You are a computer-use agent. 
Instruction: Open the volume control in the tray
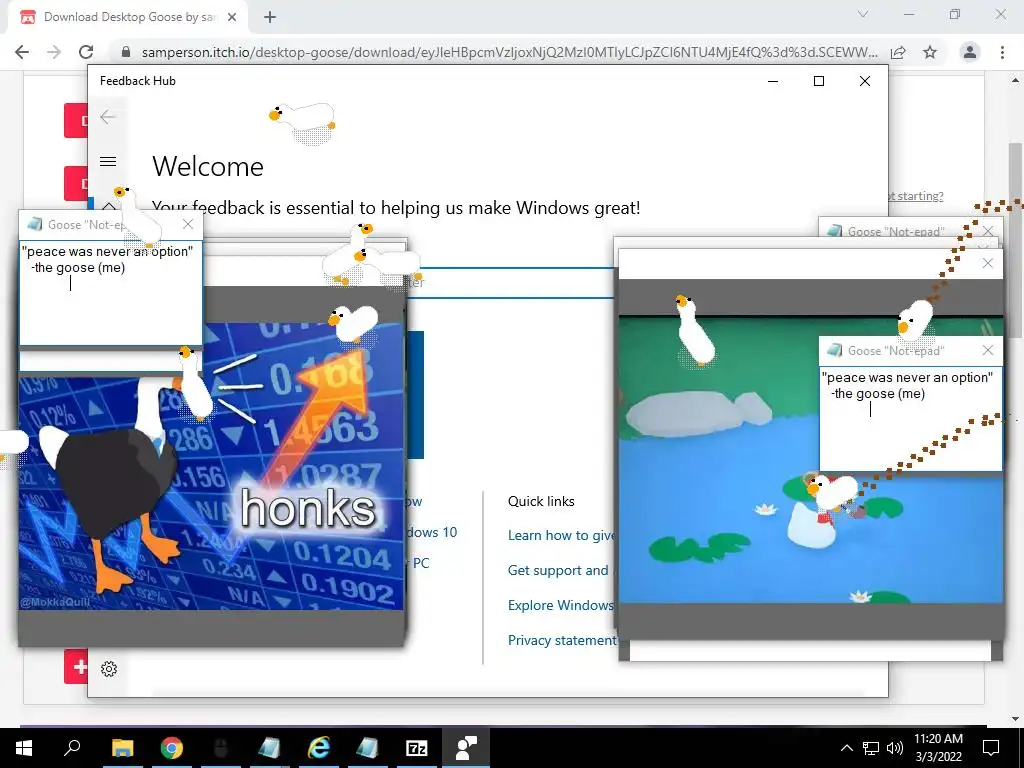tap(895, 748)
